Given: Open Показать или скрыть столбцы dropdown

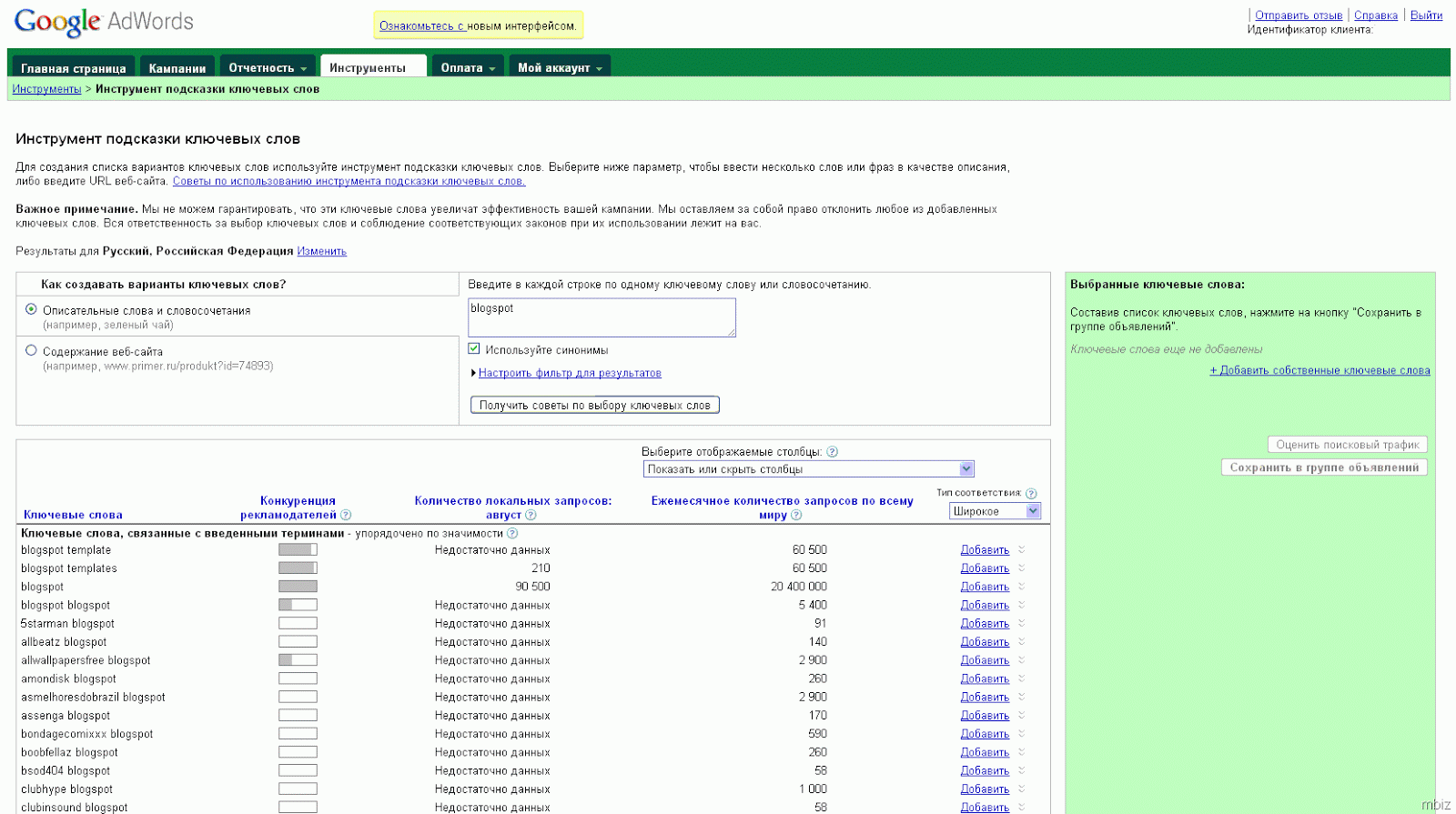Looking at the screenshot, I should point(809,469).
